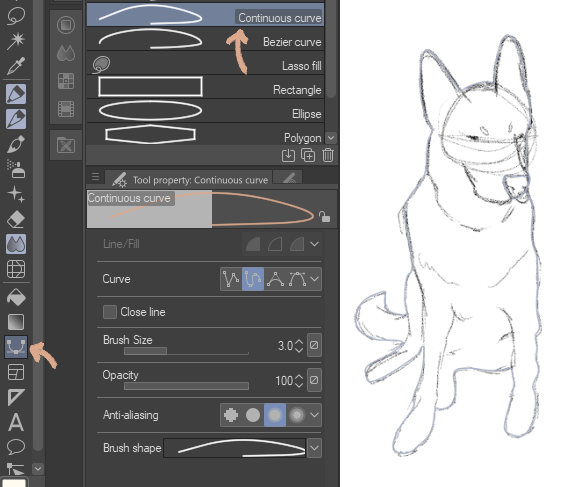Select the Eyedropper tool
The width and height of the screenshot is (565, 487).
tap(16, 66)
